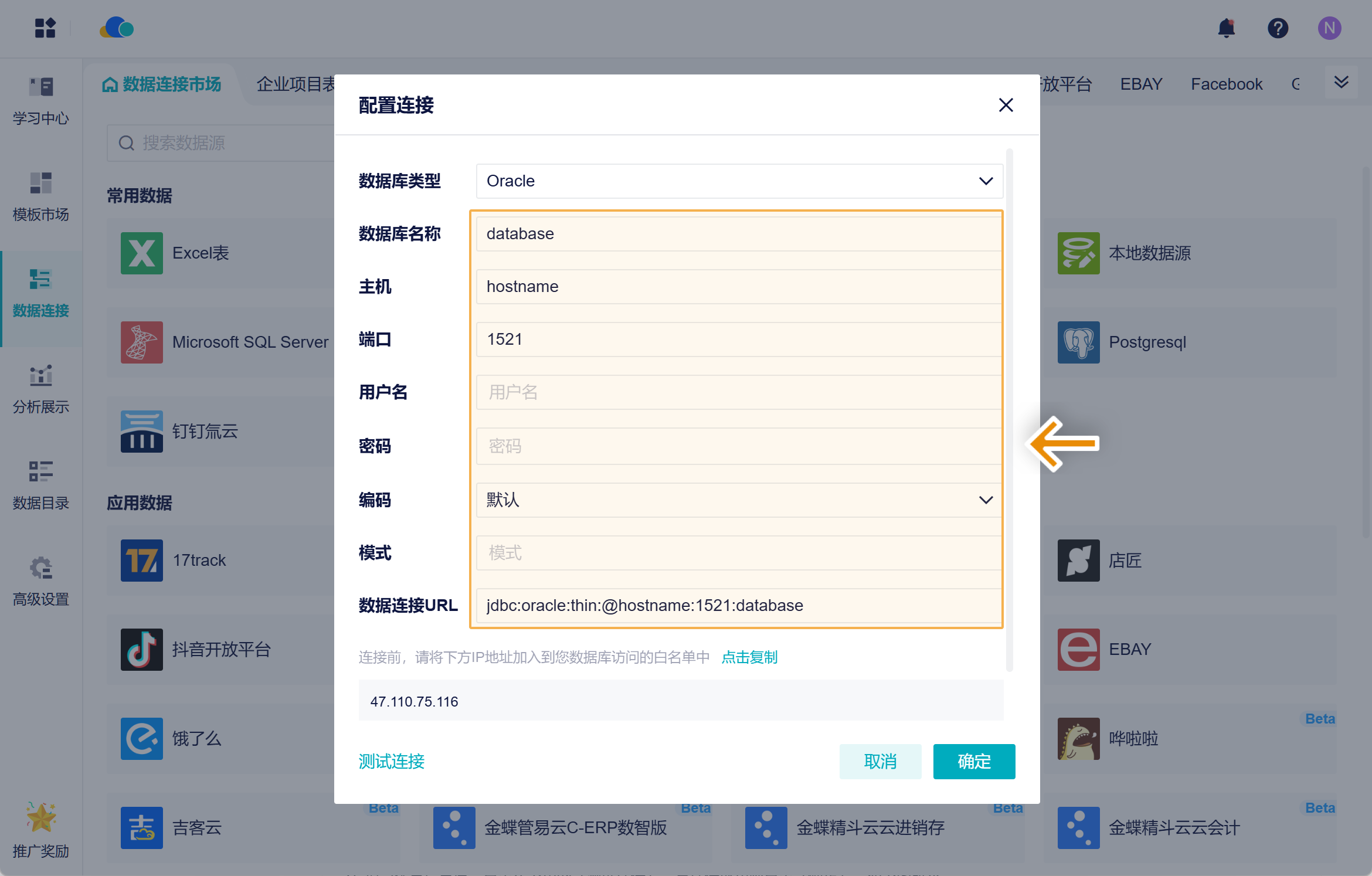Open the notifications bell icon

tap(1226, 28)
